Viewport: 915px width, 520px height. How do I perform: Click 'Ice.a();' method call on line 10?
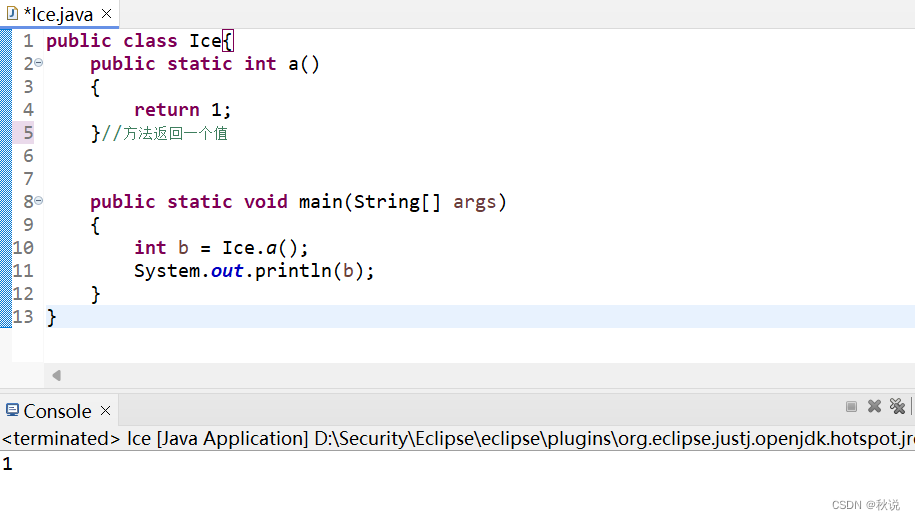tap(265, 248)
